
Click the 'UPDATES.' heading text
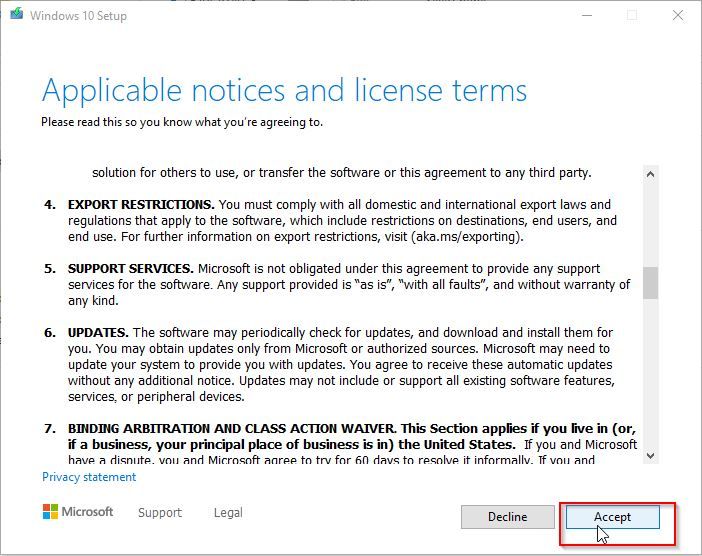point(98,333)
